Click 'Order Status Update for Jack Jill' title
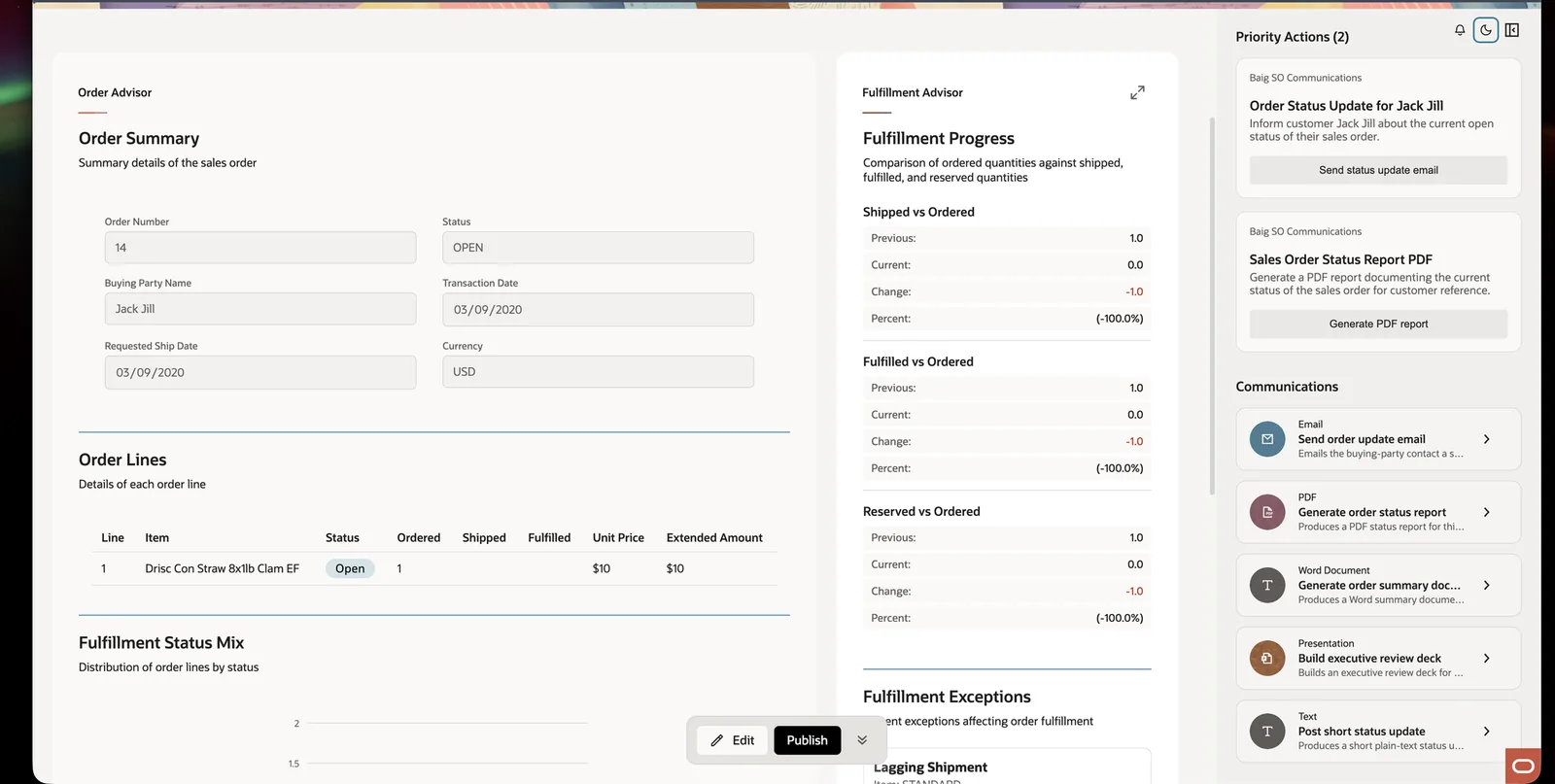Viewport: 1555px width, 784px height. point(1346,106)
